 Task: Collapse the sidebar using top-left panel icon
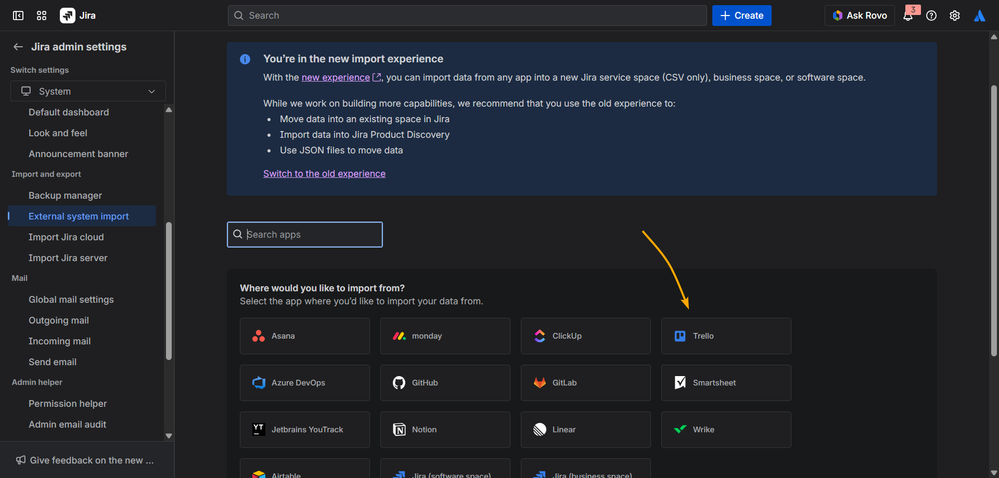(18, 15)
